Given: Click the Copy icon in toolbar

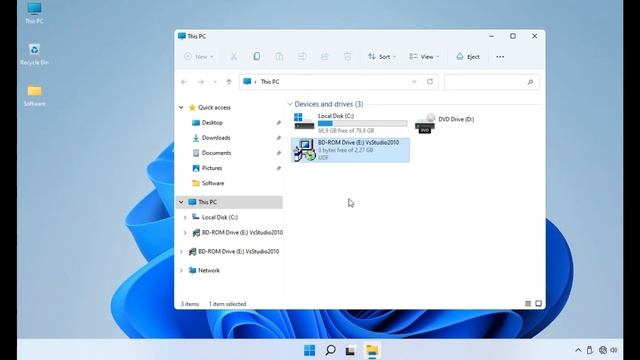Looking at the screenshot, I should [256, 57].
